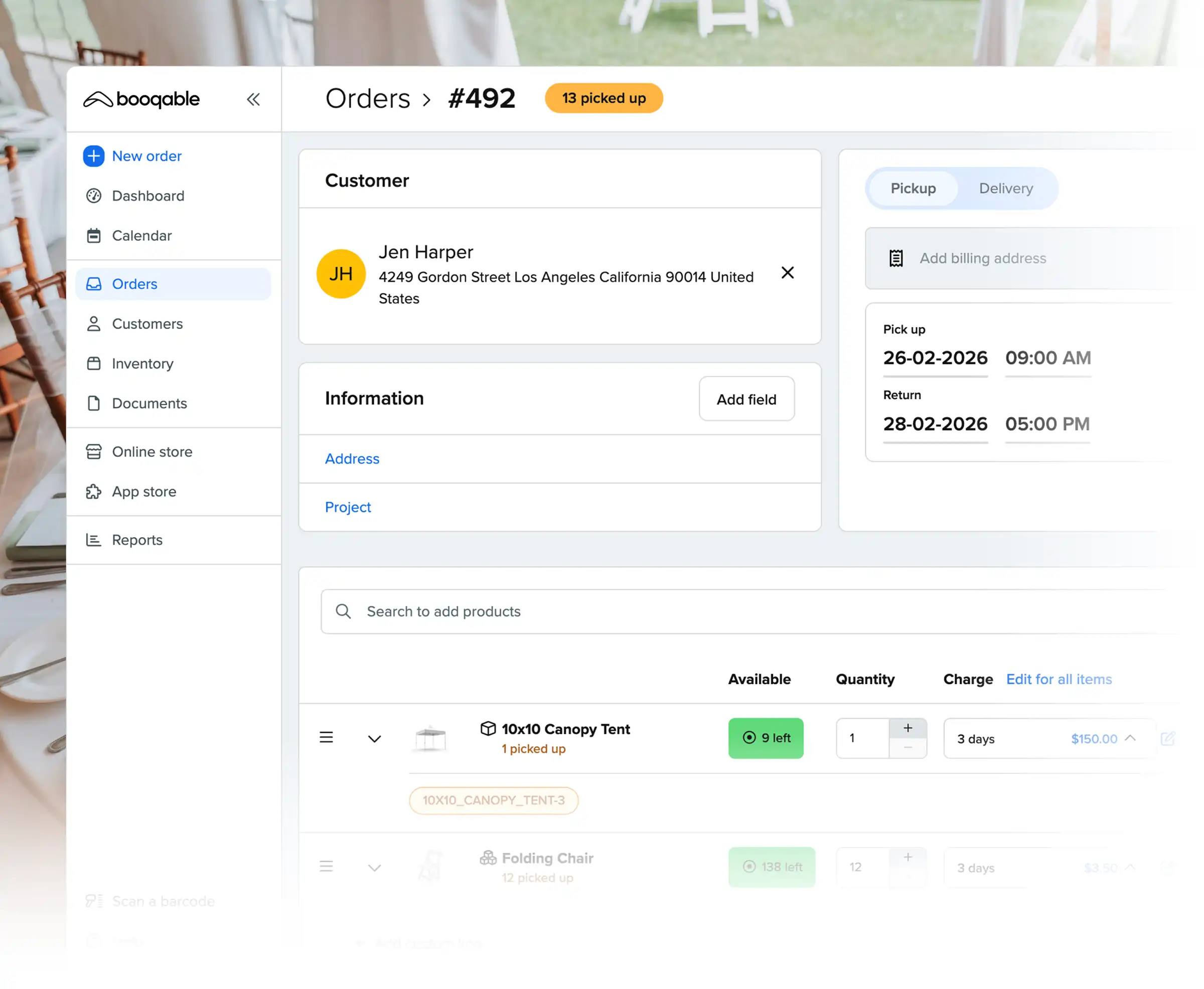This screenshot has width=1204, height=989.
Task: Open the App store
Action: (x=143, y=491)
